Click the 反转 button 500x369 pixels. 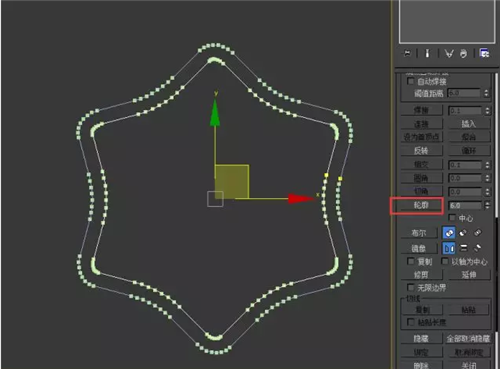click(x=421, y=150)
